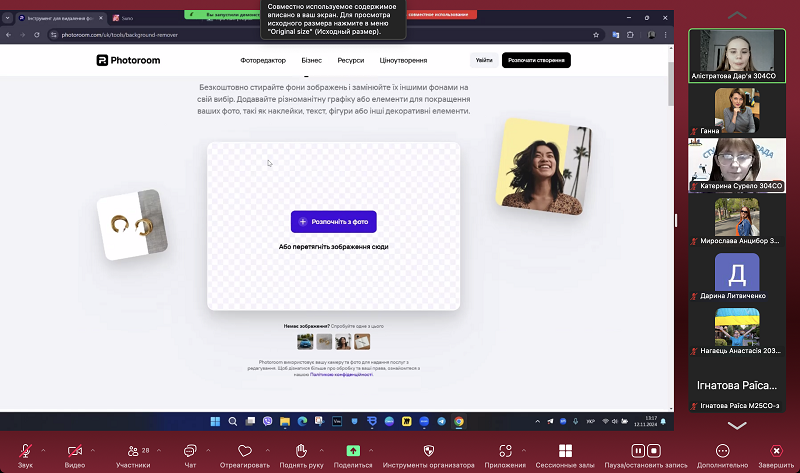This screenshot has height=473, width=800.
Task: Open the browser tab search dropdown
Action: click(7, 18)
